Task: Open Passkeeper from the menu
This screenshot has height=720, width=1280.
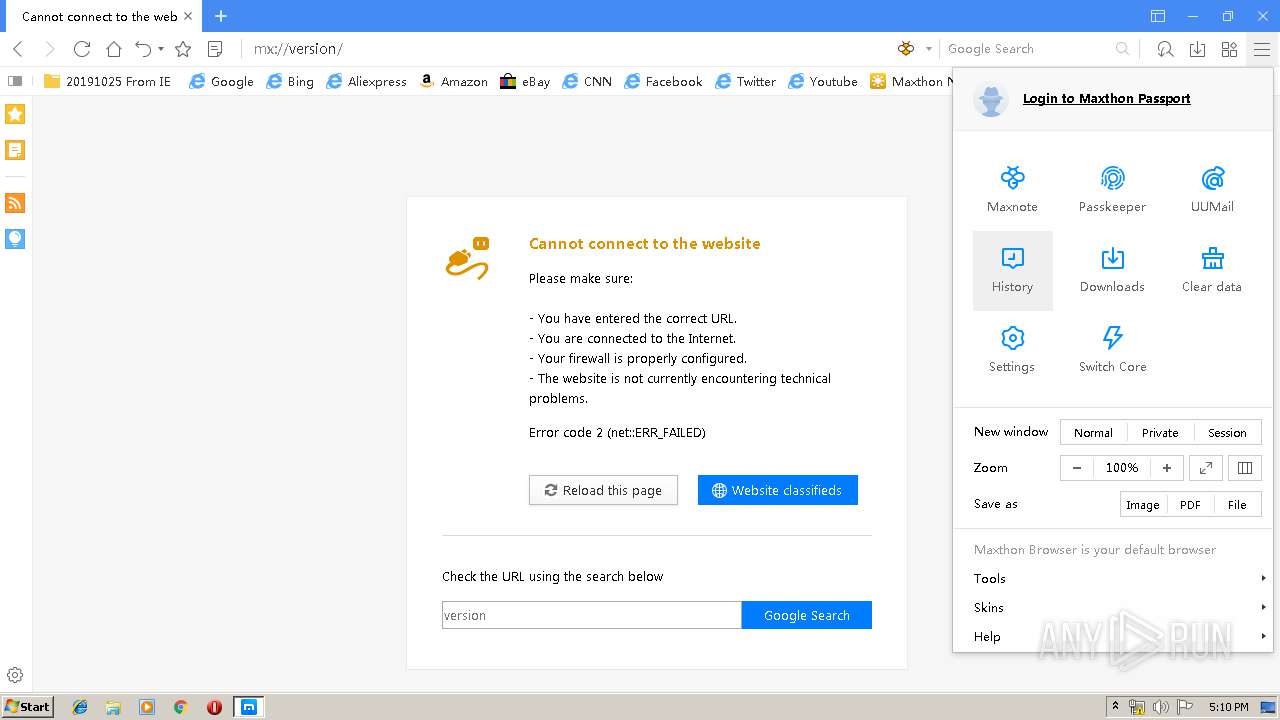Action: coord(1112,190)
